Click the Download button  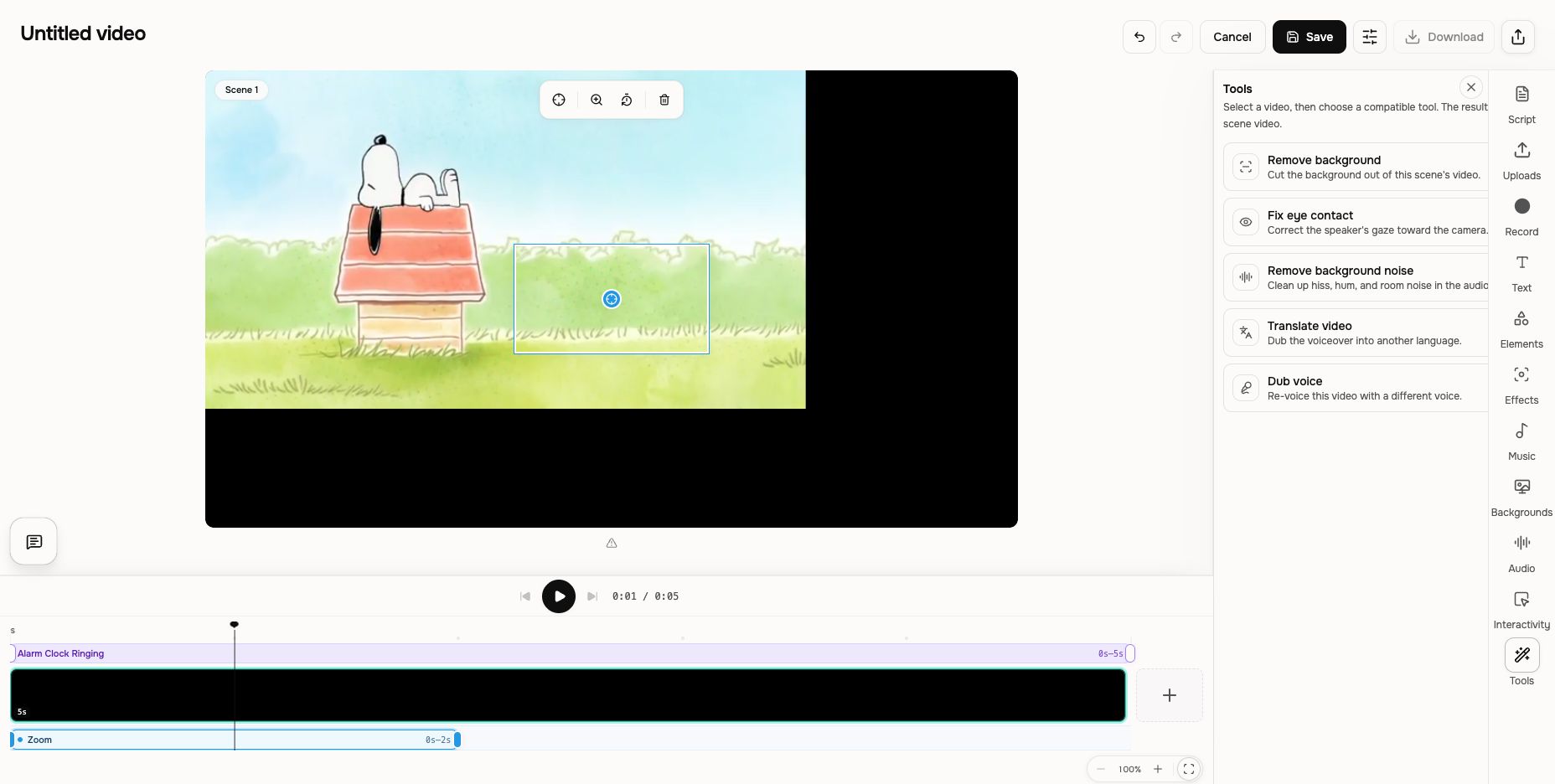[1444, 37]
